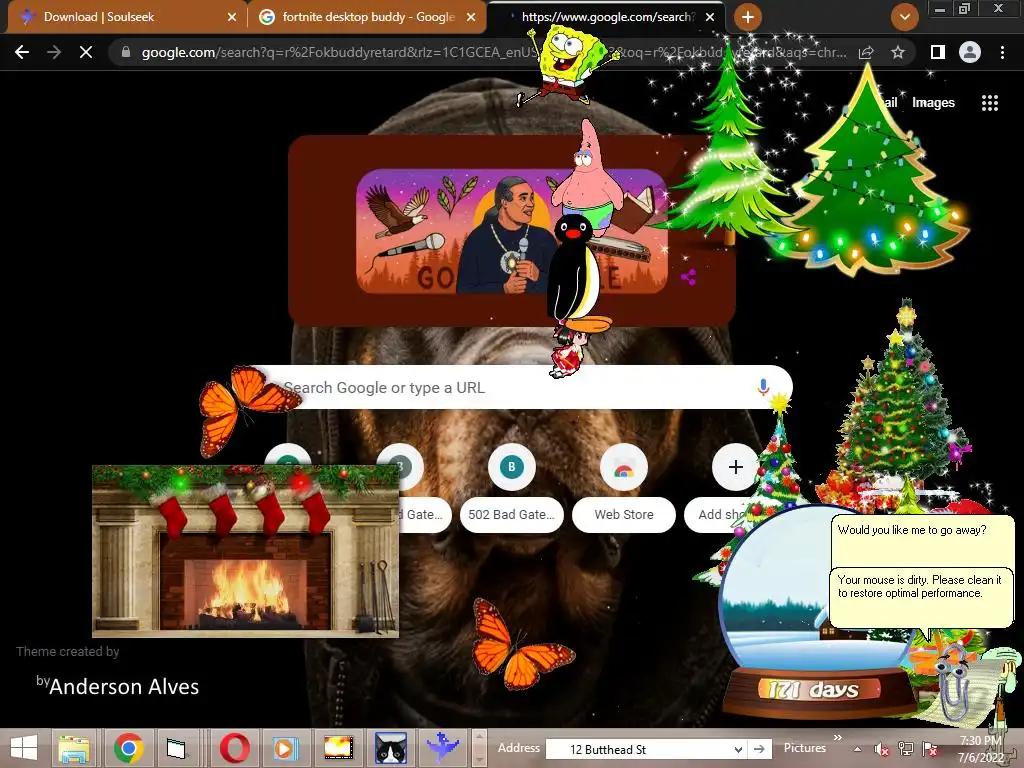This screenshot has height=768, width=1024.
Task: Open File Explorer from taskbar
Action: 74,748
